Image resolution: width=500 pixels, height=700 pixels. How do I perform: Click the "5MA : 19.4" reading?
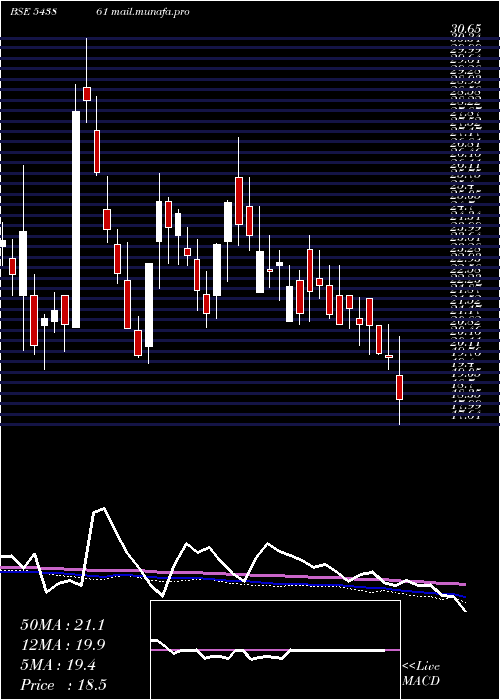[x=58, y=665]
